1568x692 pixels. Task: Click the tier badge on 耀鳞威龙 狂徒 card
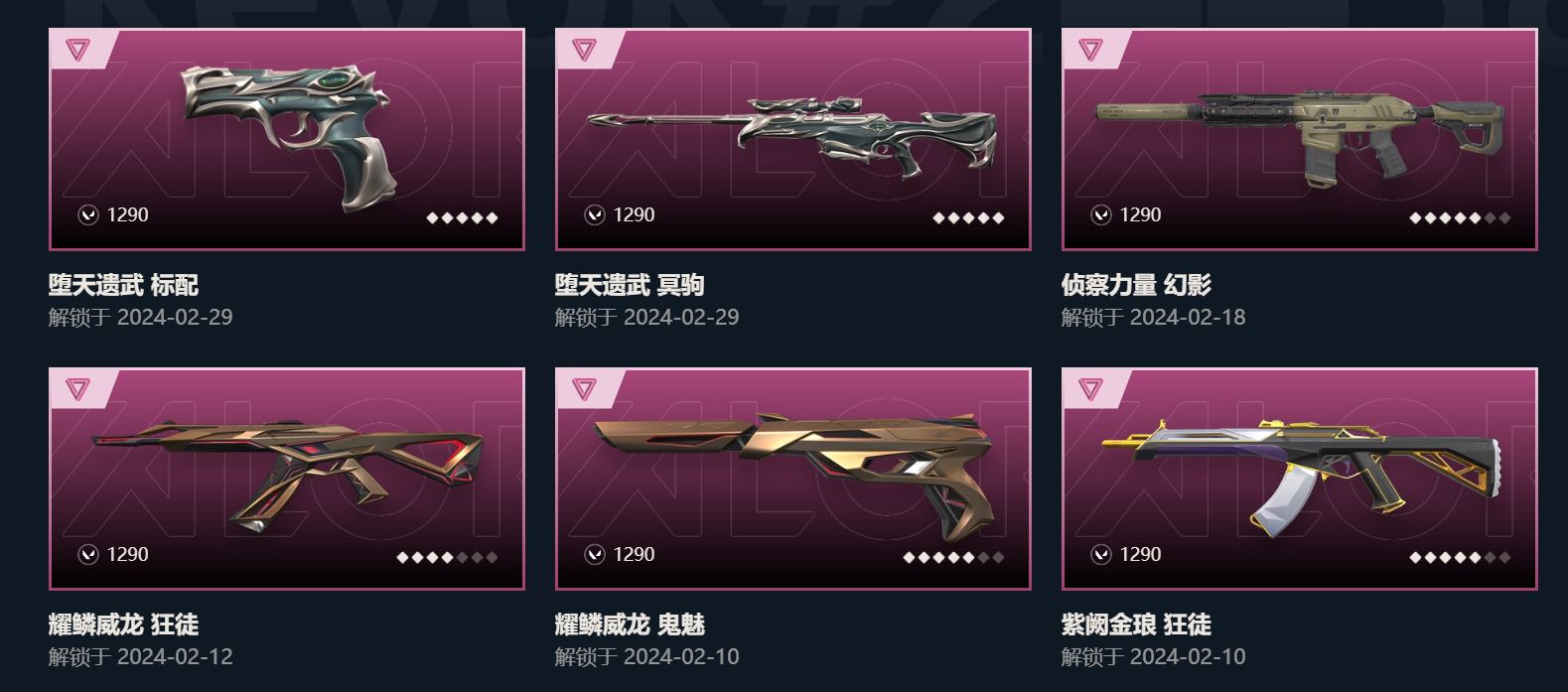(77, 388)
